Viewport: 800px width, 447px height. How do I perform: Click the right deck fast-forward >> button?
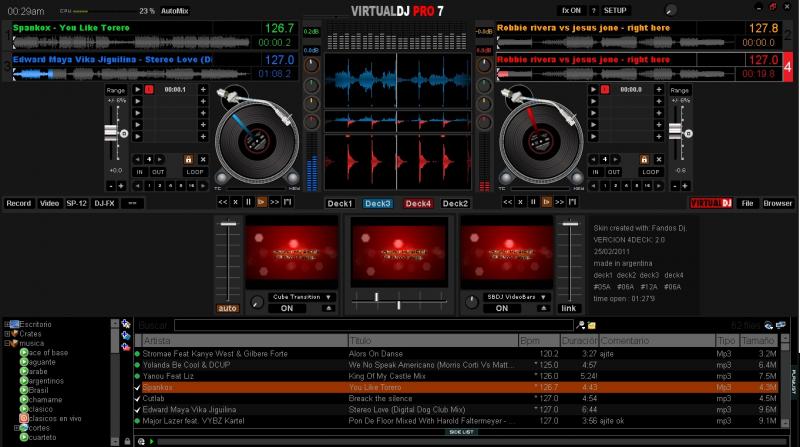pyautogui.click(x=560, y=202)
